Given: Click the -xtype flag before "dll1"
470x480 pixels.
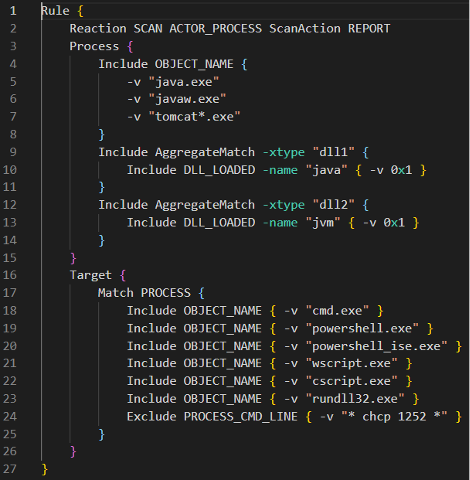Looking at the screenshot, I should click(284, 152).
